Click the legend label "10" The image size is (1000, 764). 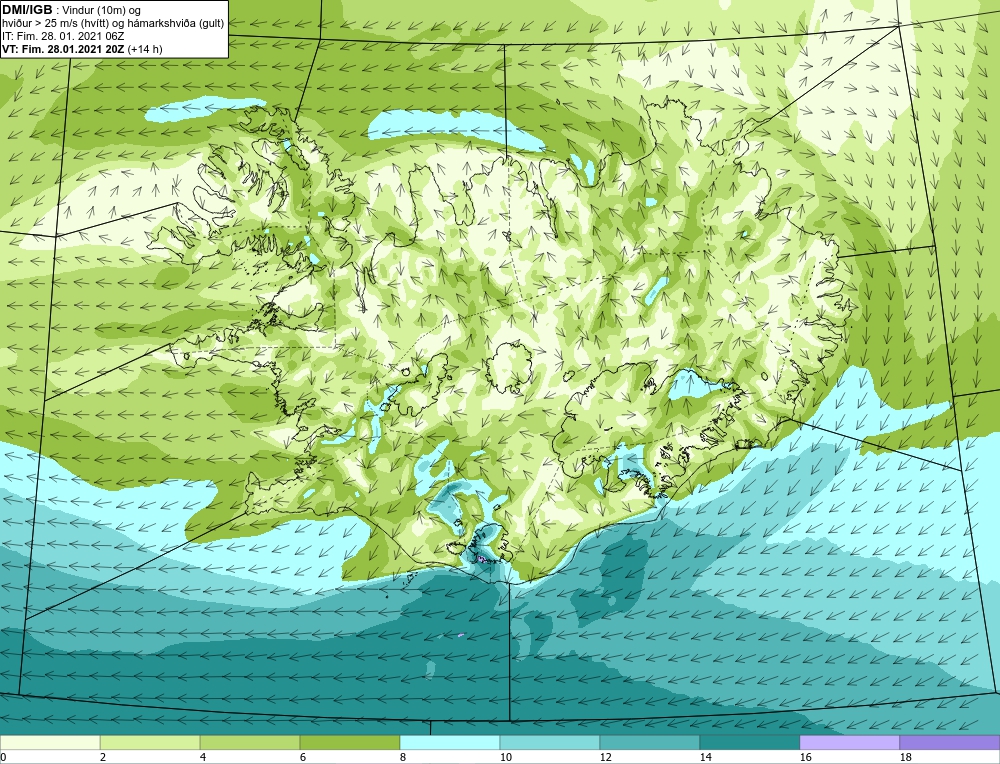coord(506,758)
